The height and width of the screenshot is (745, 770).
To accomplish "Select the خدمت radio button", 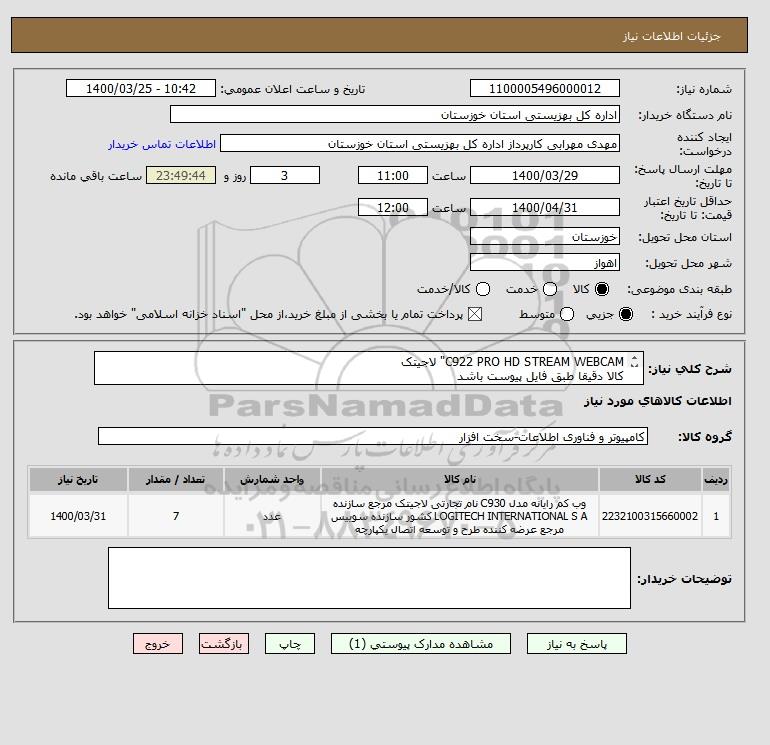I will (550, 289).
